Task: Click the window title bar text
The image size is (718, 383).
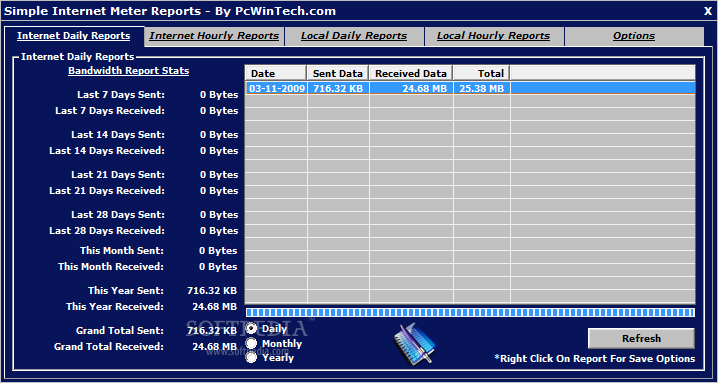Action: (x=170, y=11)
